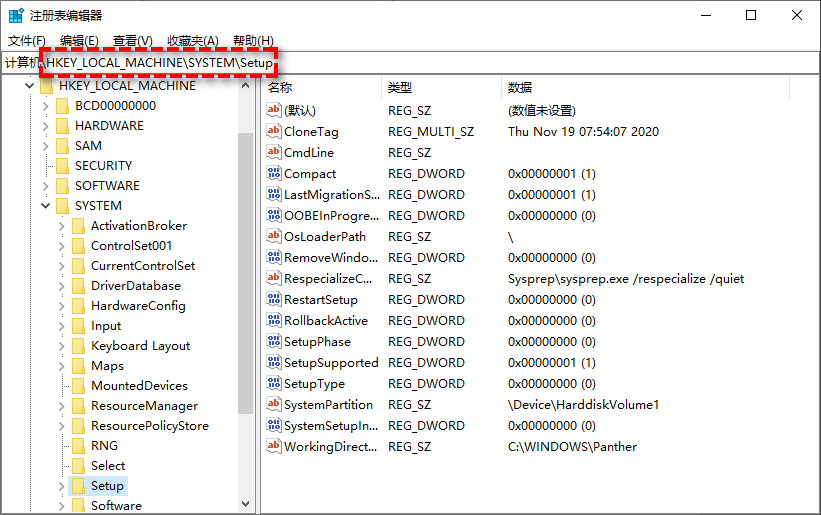
Task: Click the OsLoaderPath string value icon
Action: [274, 237]
